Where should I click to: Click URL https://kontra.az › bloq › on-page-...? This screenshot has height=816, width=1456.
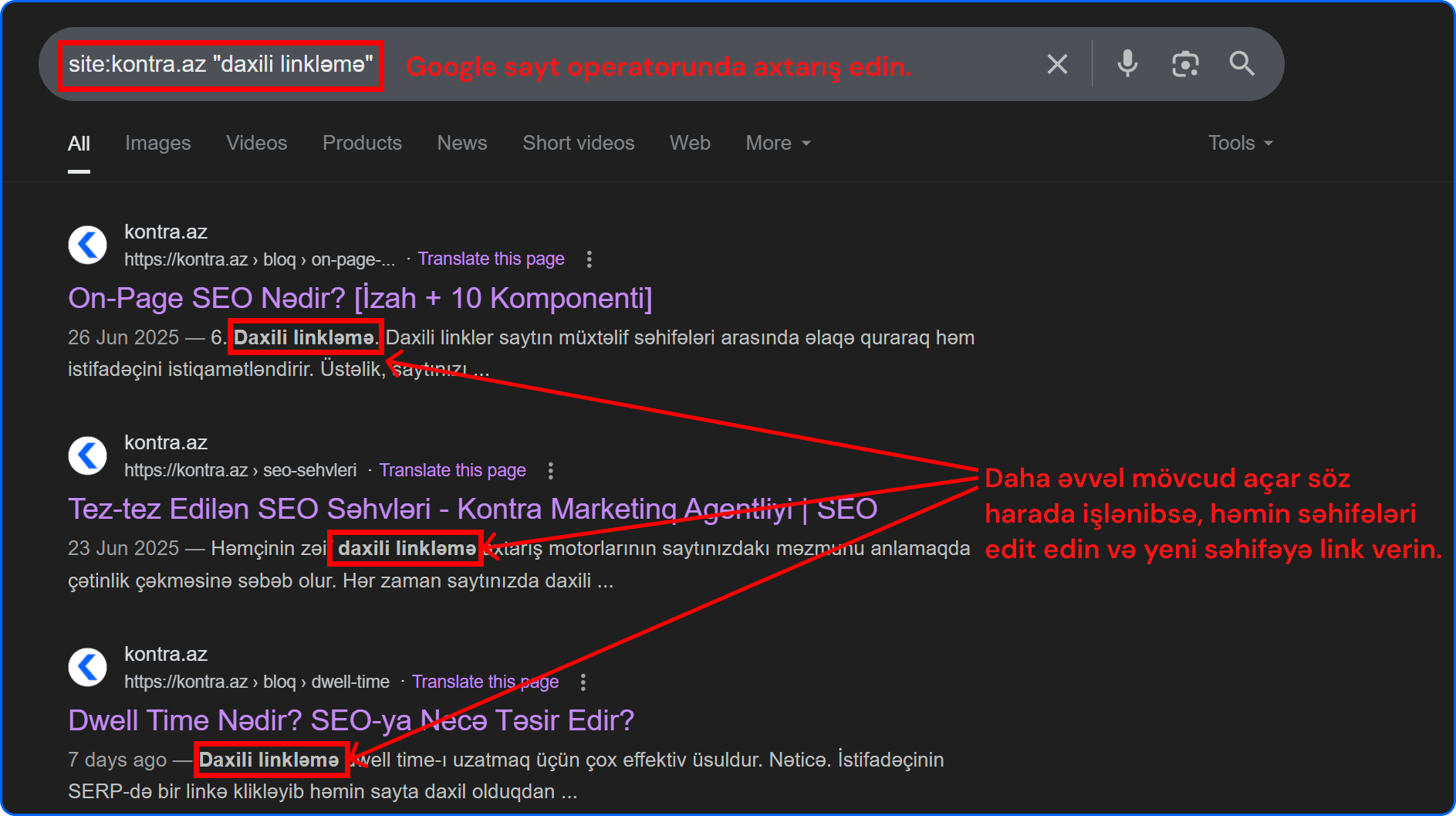pos(259,260)
